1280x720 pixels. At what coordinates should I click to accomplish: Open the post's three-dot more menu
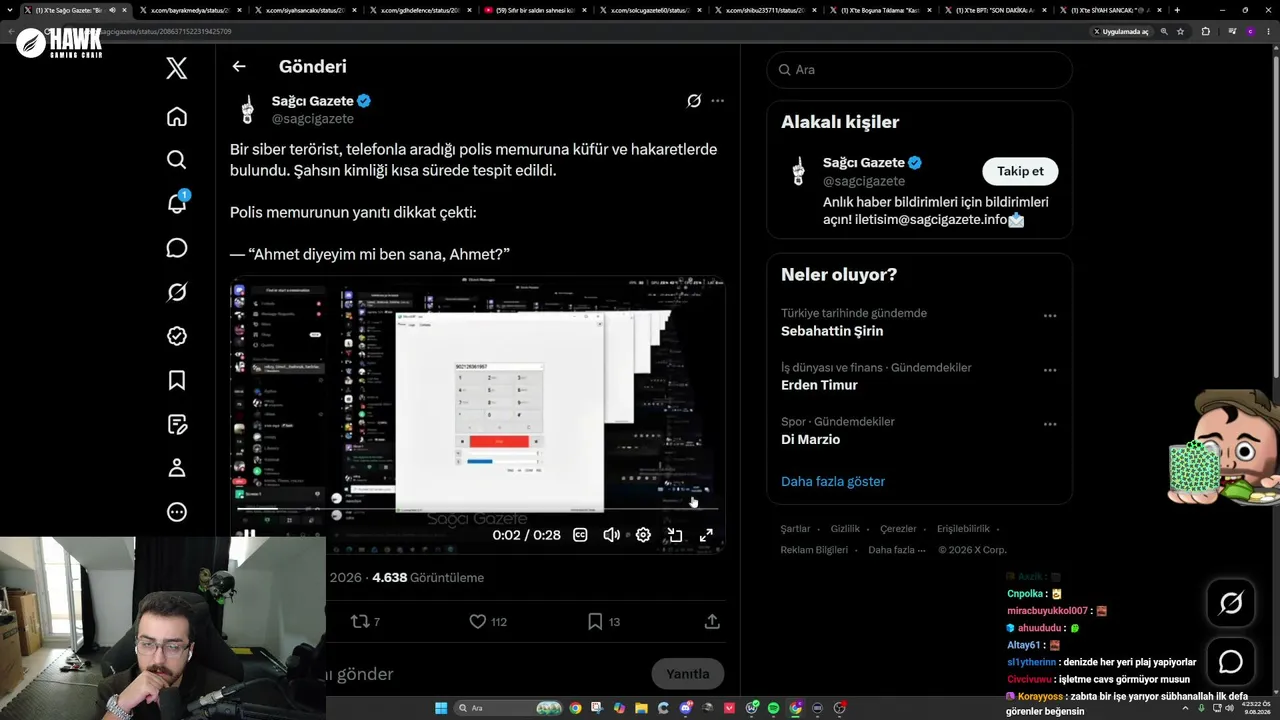tap(717, 101)
